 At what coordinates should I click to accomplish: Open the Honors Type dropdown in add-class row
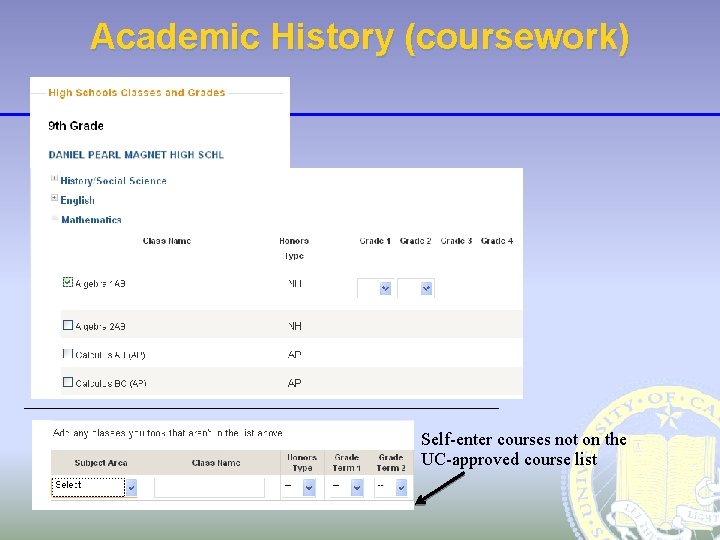tap(309, 487)
